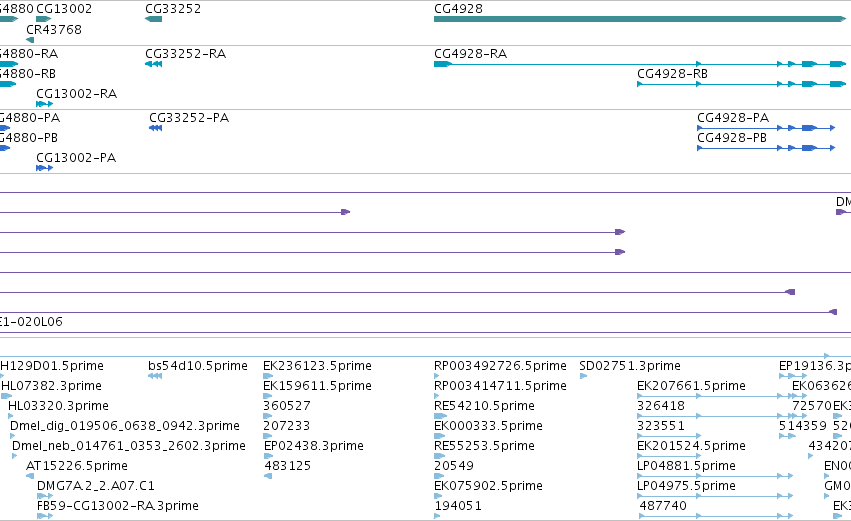Click the AT15226.5prime arrow glyph
This screenshot has height=521, width=851.
click(30, 476)
